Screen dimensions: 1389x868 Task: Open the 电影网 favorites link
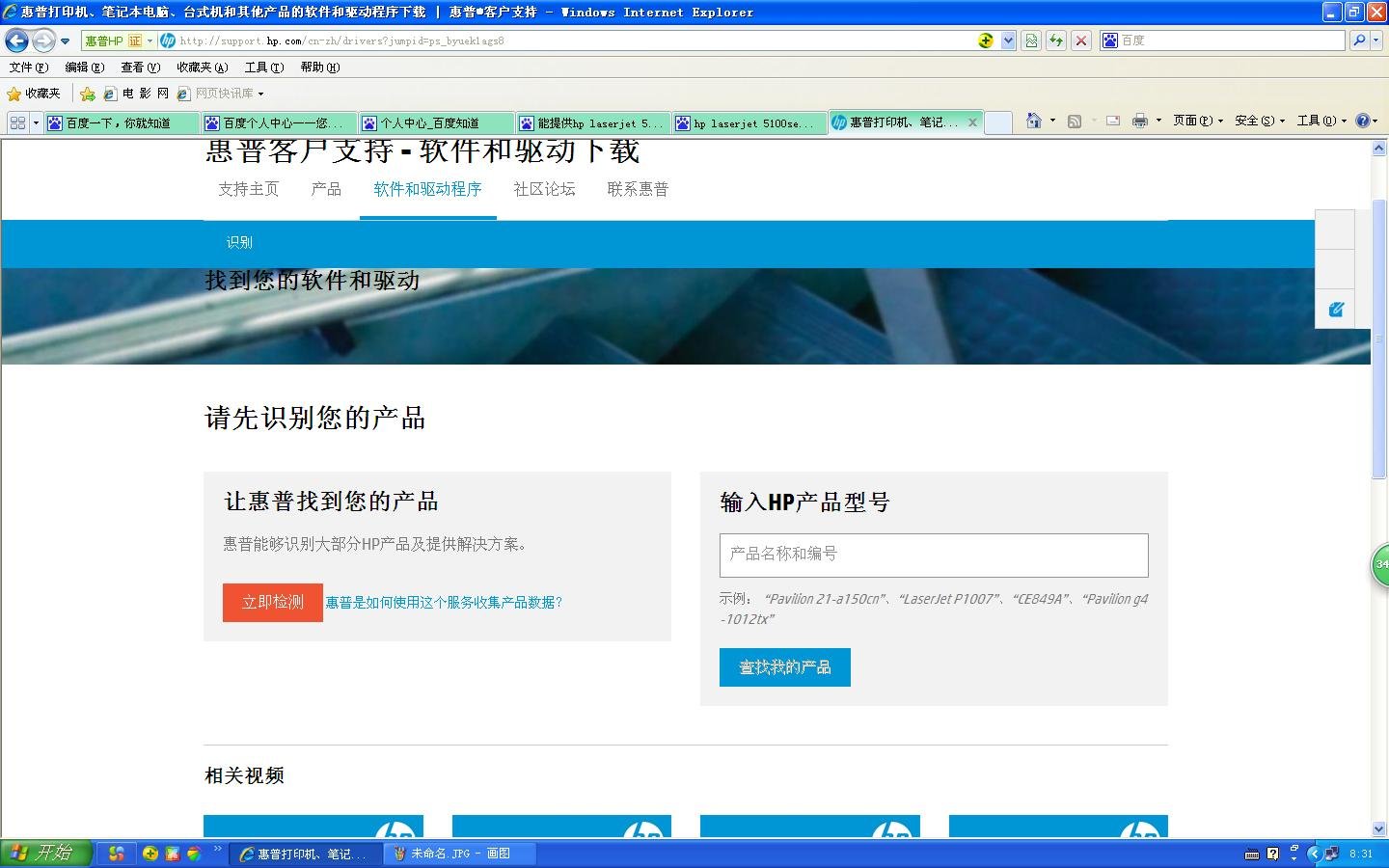tap(136, 94)
